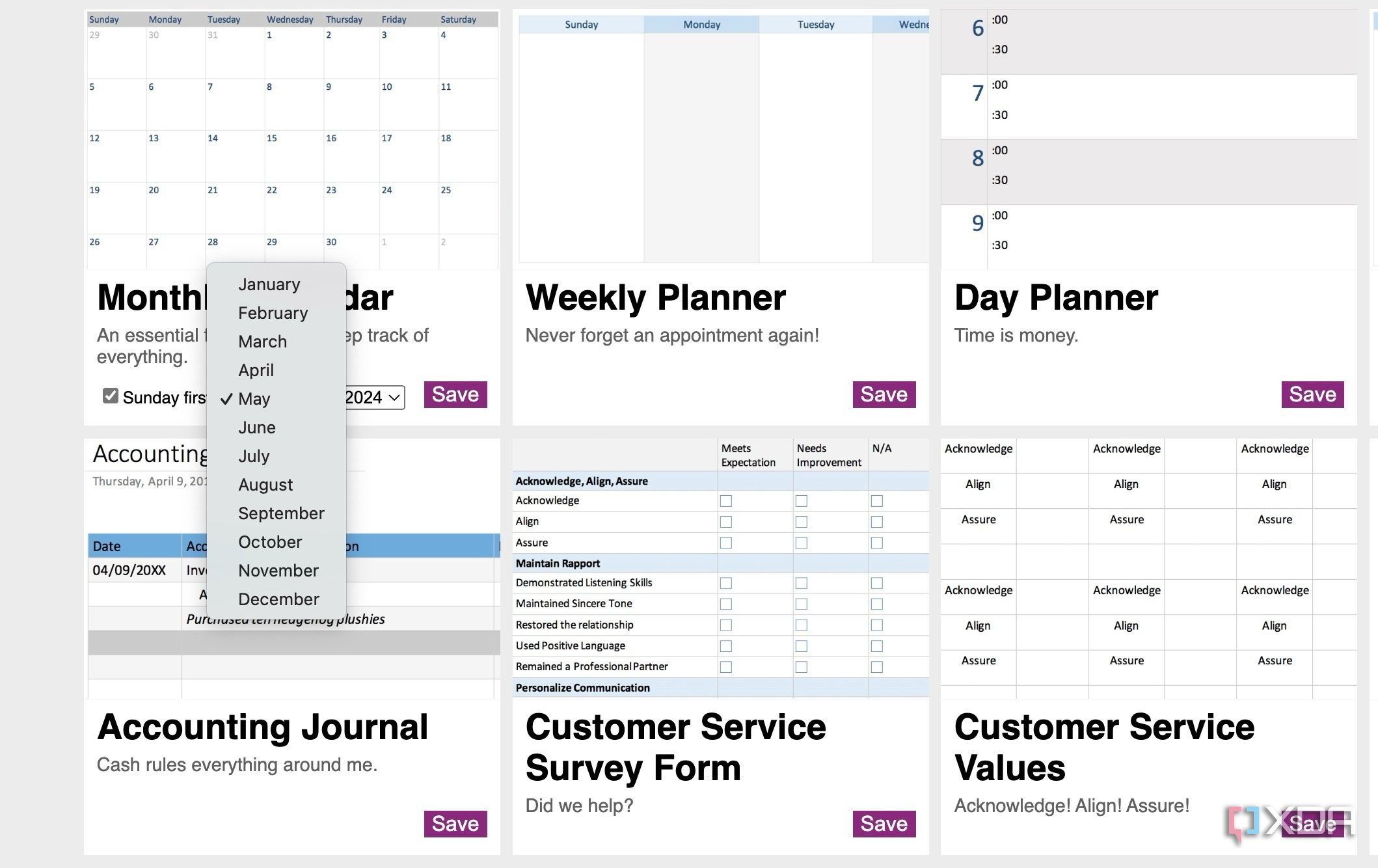Toggle the Sunday first checkbox
Image resolution: width=1378 pixels, height=868 pixels.
pyautogui.click(x=111, y=396)
